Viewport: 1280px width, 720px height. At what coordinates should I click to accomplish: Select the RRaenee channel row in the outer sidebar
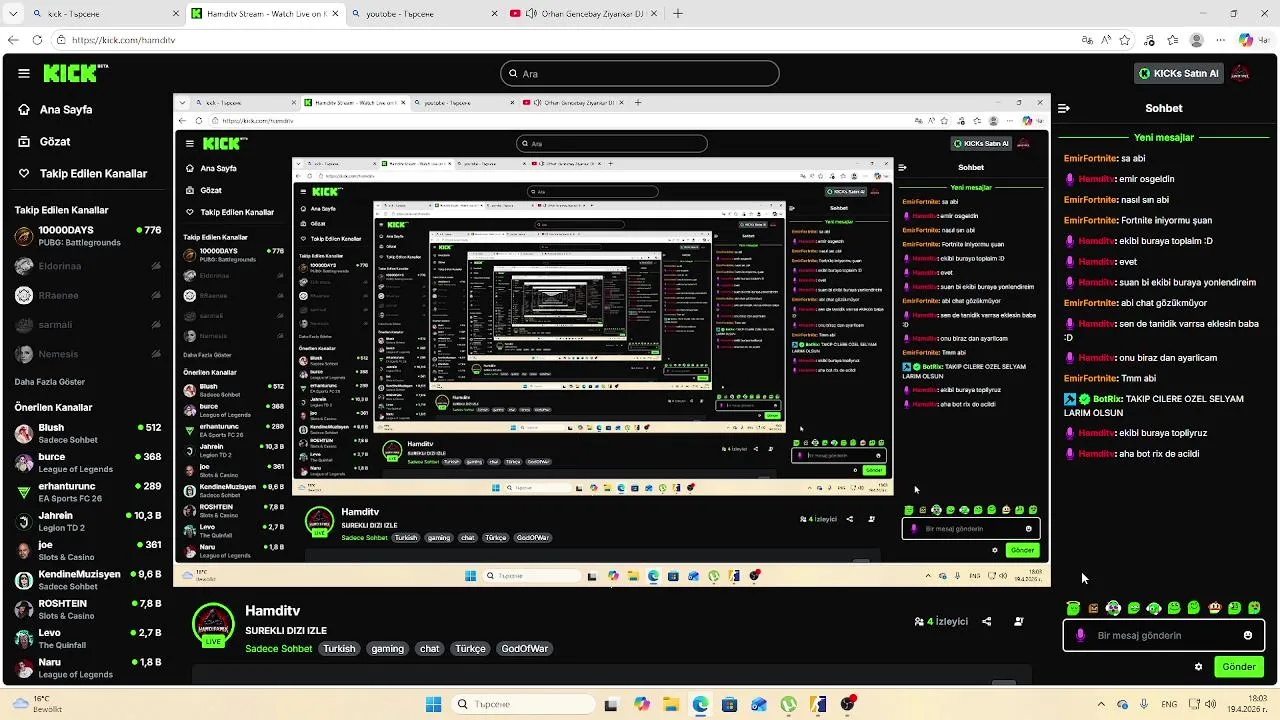tap(87, 295)
